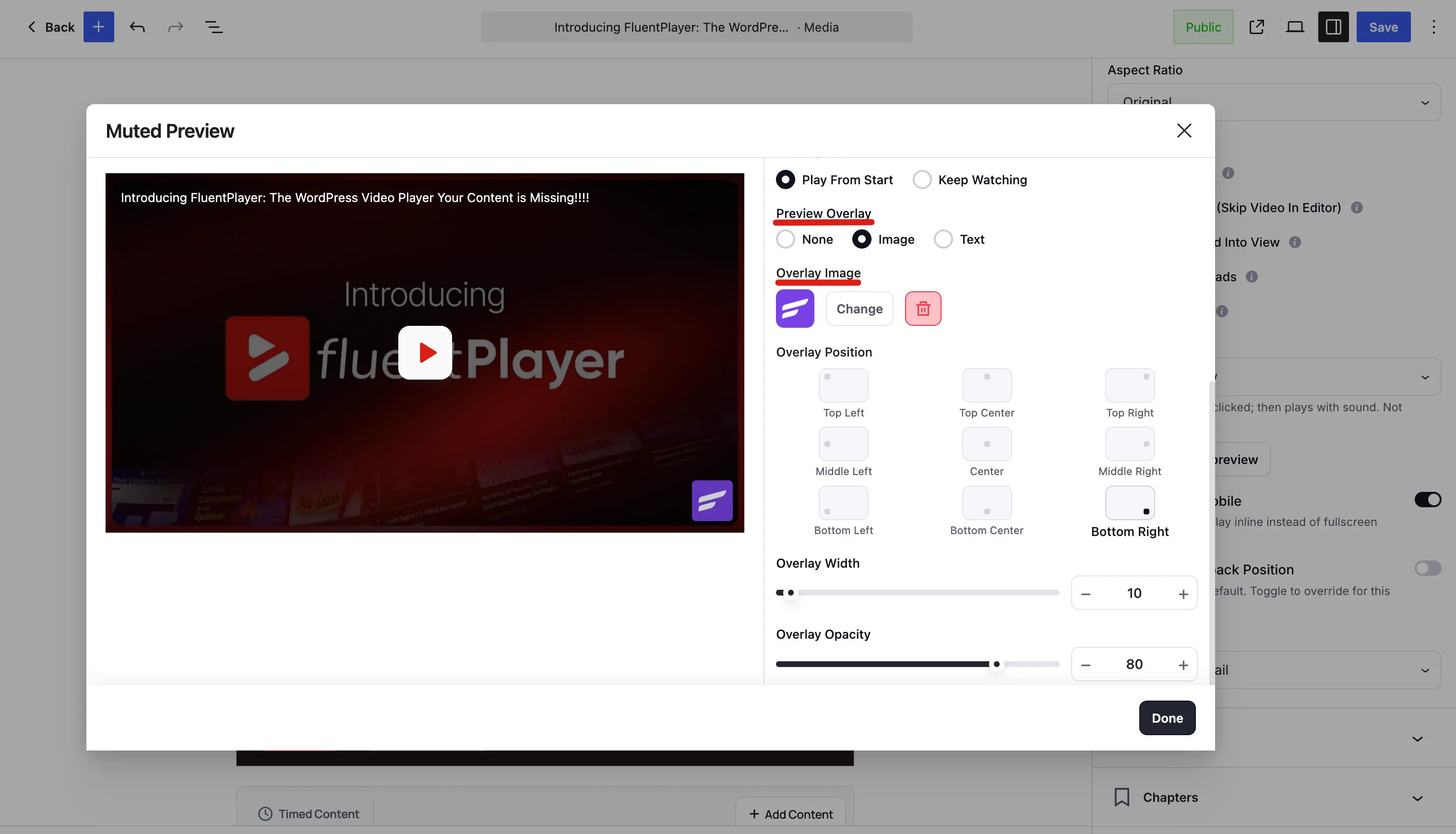The width and height of the screenshot is (1456, 834).
Task: Set overlay position to Top Right
Action: (1130, 385)
